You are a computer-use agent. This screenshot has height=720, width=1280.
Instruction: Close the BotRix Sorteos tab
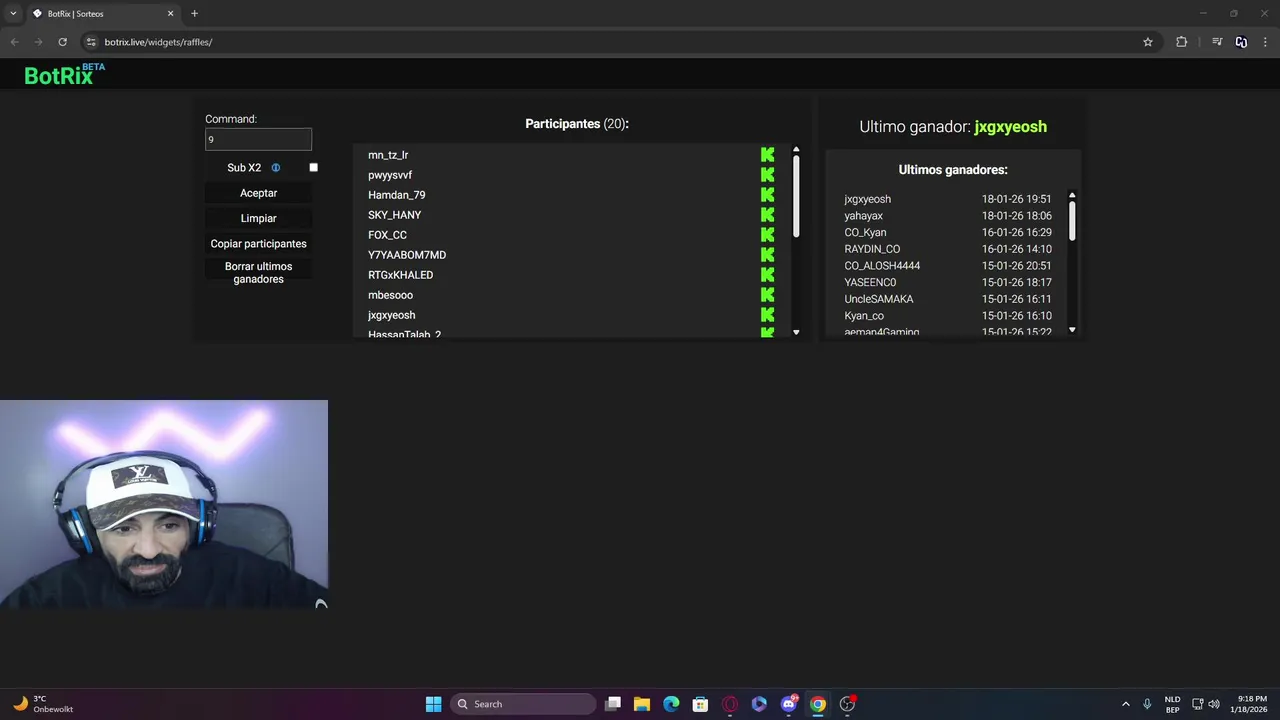(170, 14)
